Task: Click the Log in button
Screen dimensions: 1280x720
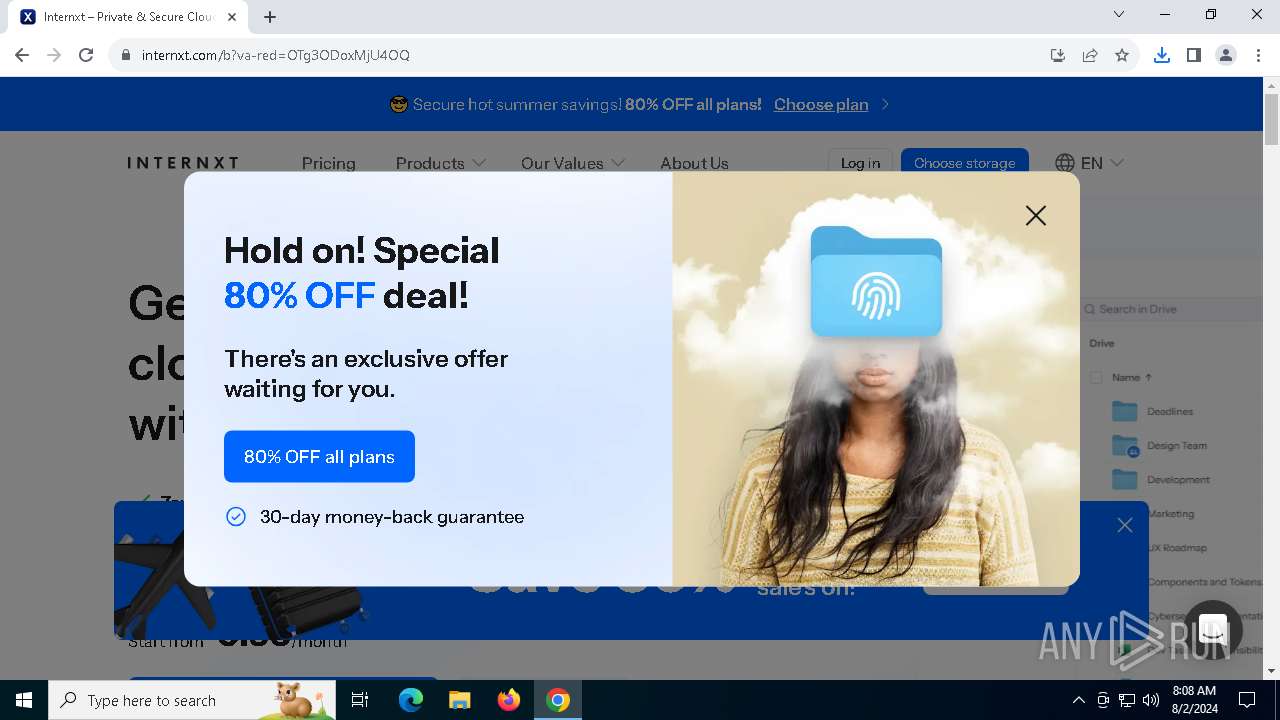Action: [860, 163]
